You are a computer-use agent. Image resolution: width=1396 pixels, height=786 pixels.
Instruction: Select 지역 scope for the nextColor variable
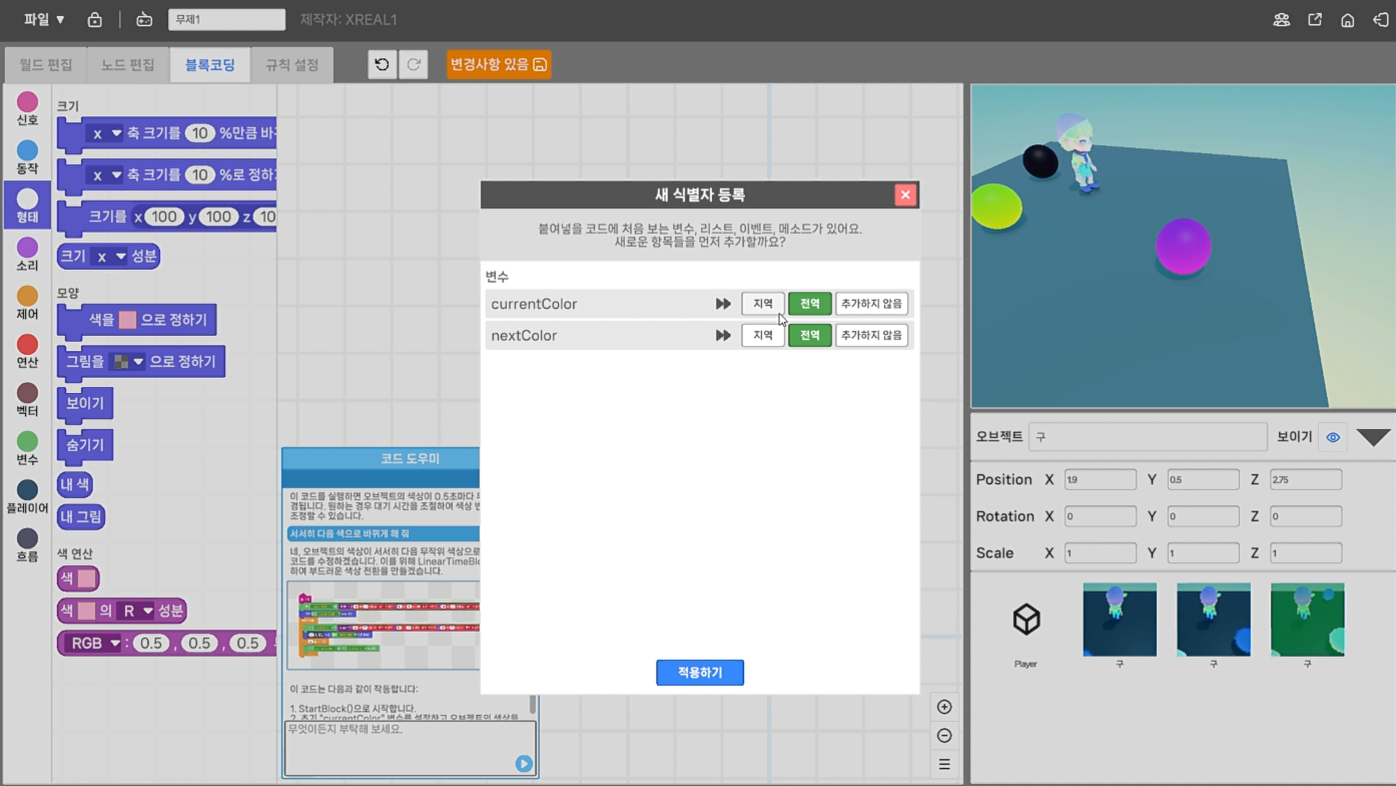pos(762,334)
